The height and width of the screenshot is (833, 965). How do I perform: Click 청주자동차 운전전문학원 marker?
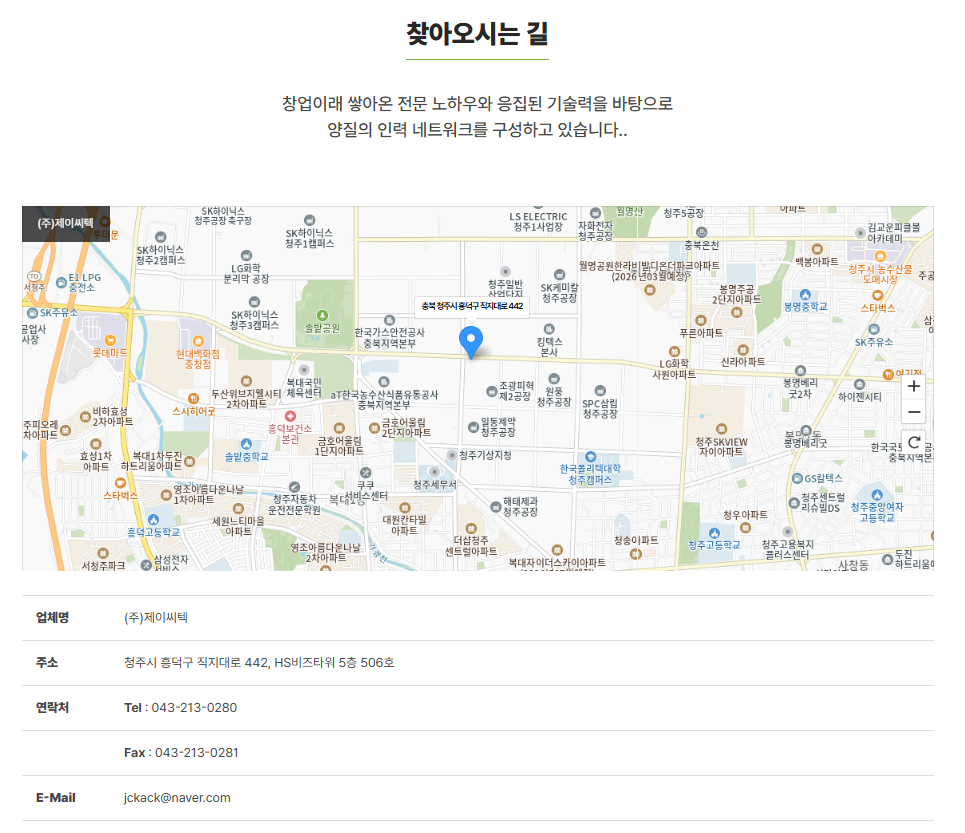[294, 487]
